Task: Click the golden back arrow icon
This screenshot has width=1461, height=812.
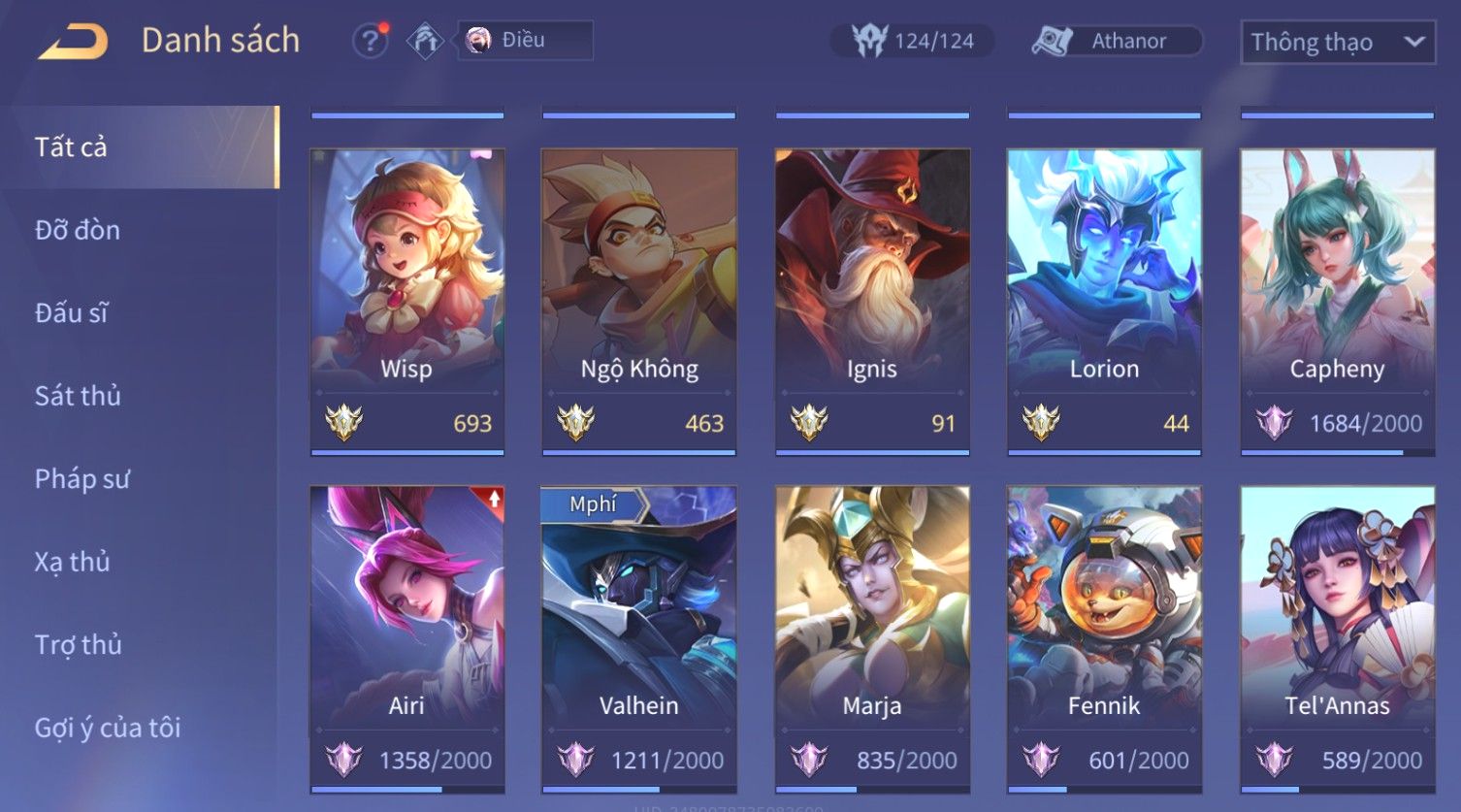Action: [72, 42]
